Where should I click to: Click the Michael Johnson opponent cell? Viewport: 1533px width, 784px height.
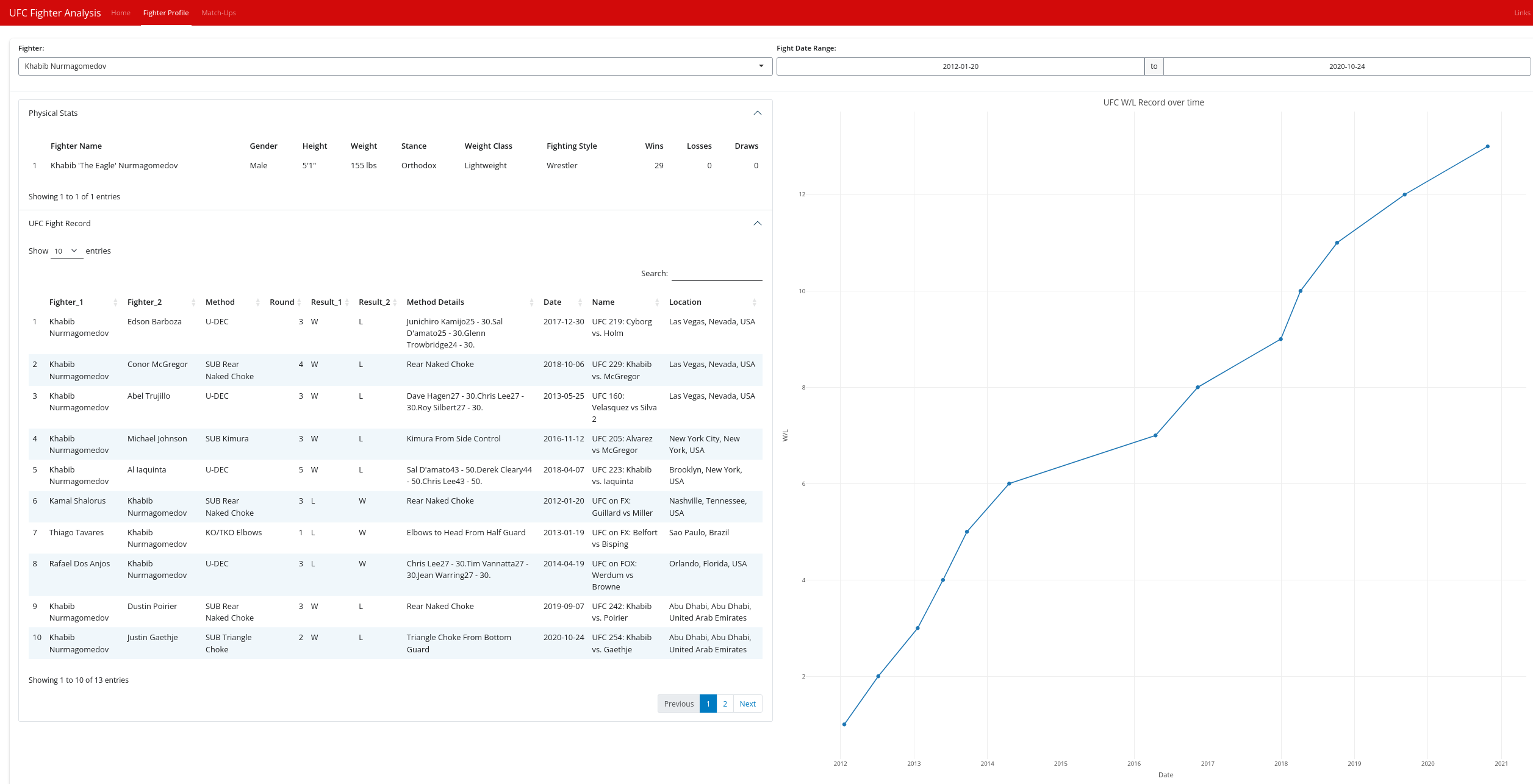(x=157, y=439)
